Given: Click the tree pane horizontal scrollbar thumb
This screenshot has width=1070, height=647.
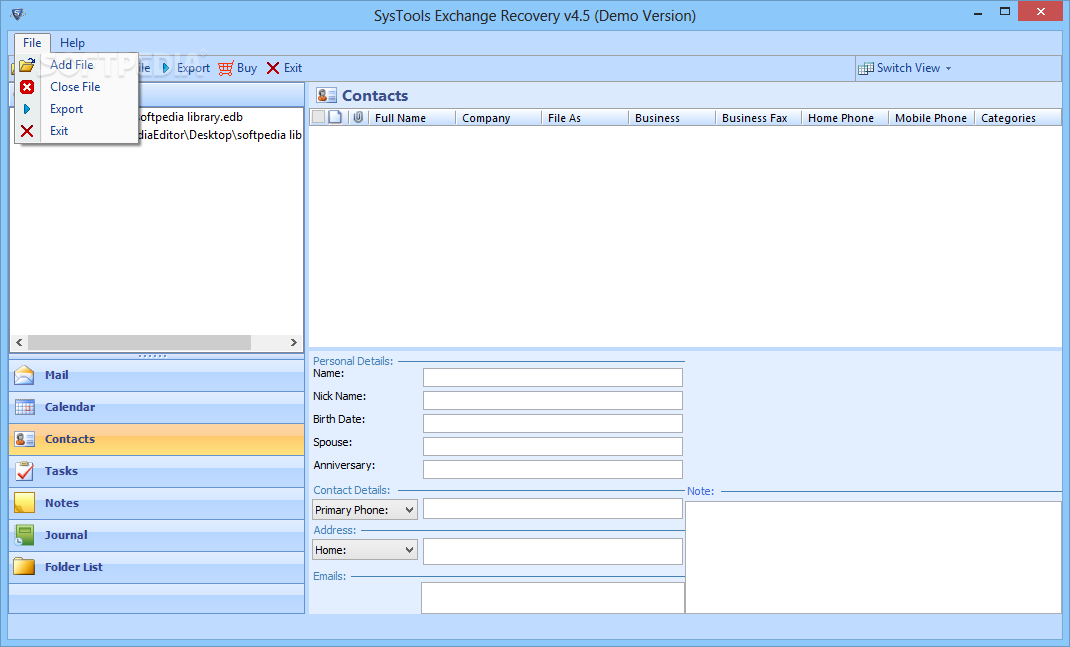Looking at the screenshot, I should tap(139, 342).
